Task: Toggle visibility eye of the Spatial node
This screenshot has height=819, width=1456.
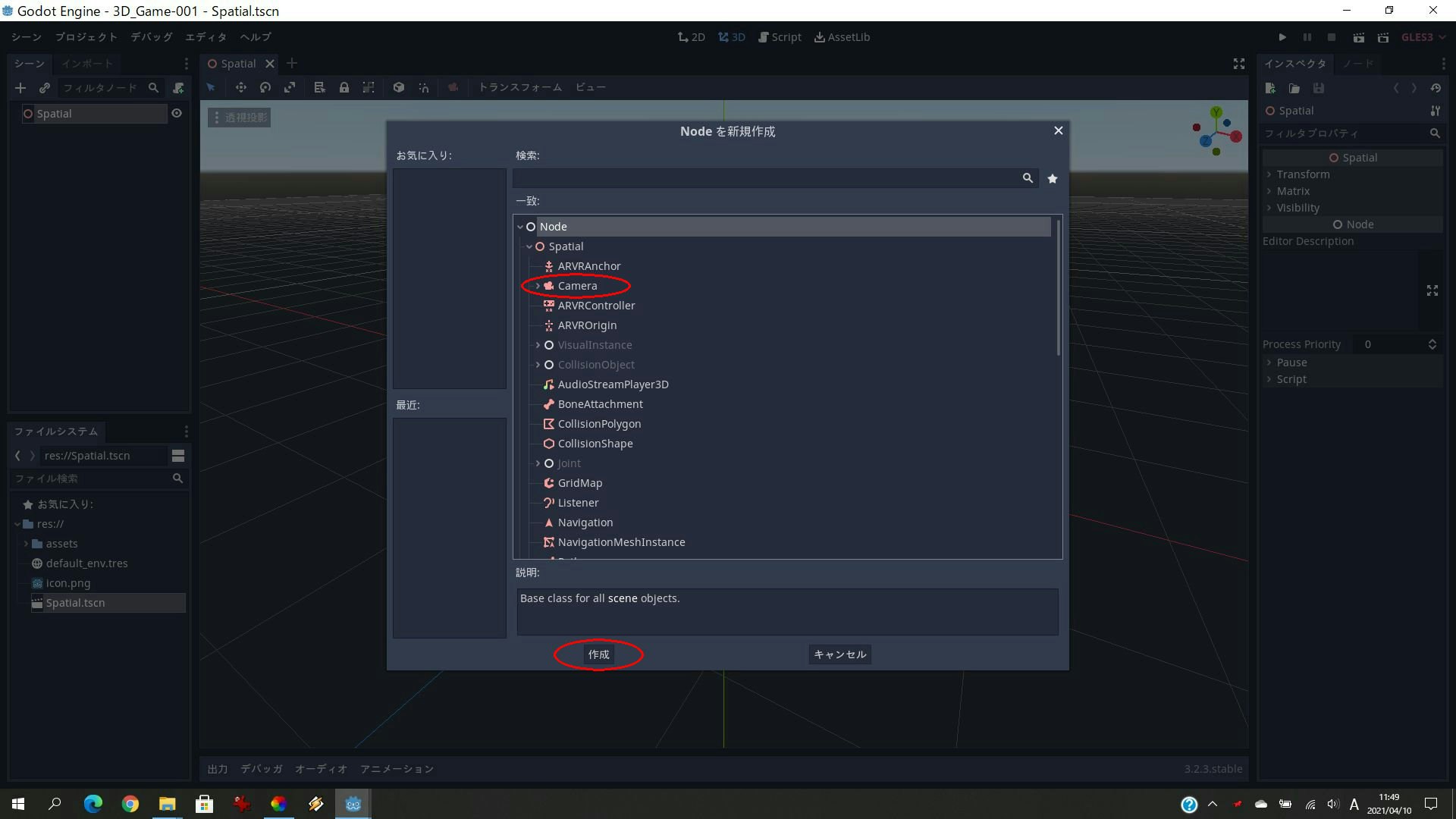Action: [x=177, y=114]
